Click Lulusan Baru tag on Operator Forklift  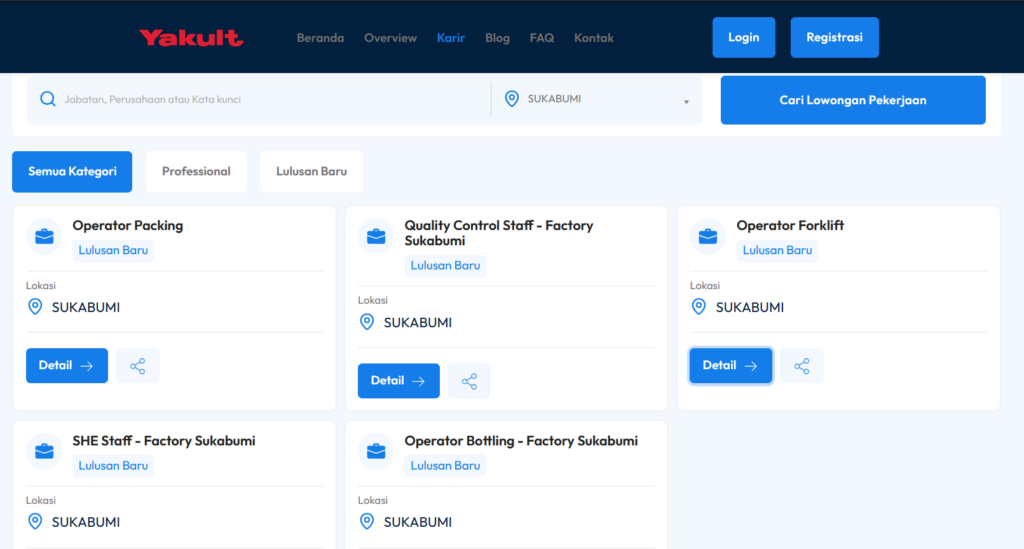click(777, 250)
